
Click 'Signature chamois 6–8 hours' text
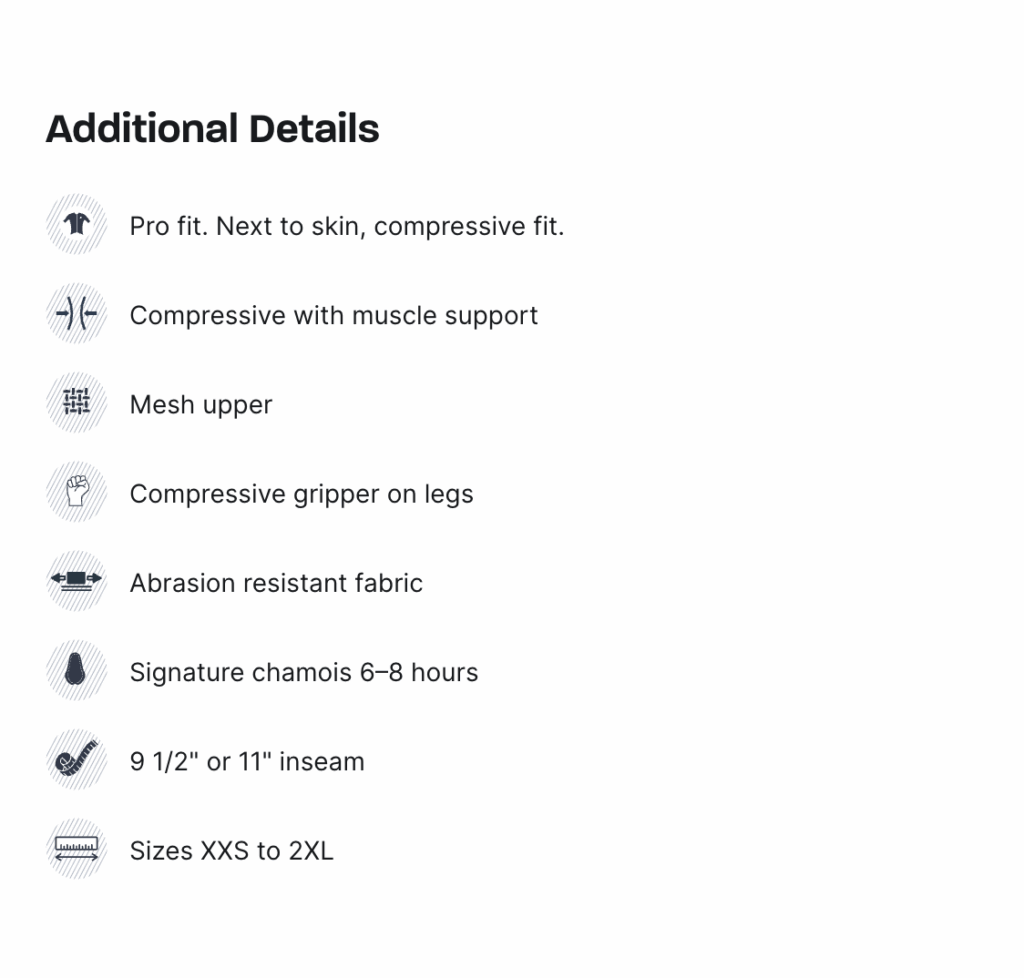pos(304,672)
